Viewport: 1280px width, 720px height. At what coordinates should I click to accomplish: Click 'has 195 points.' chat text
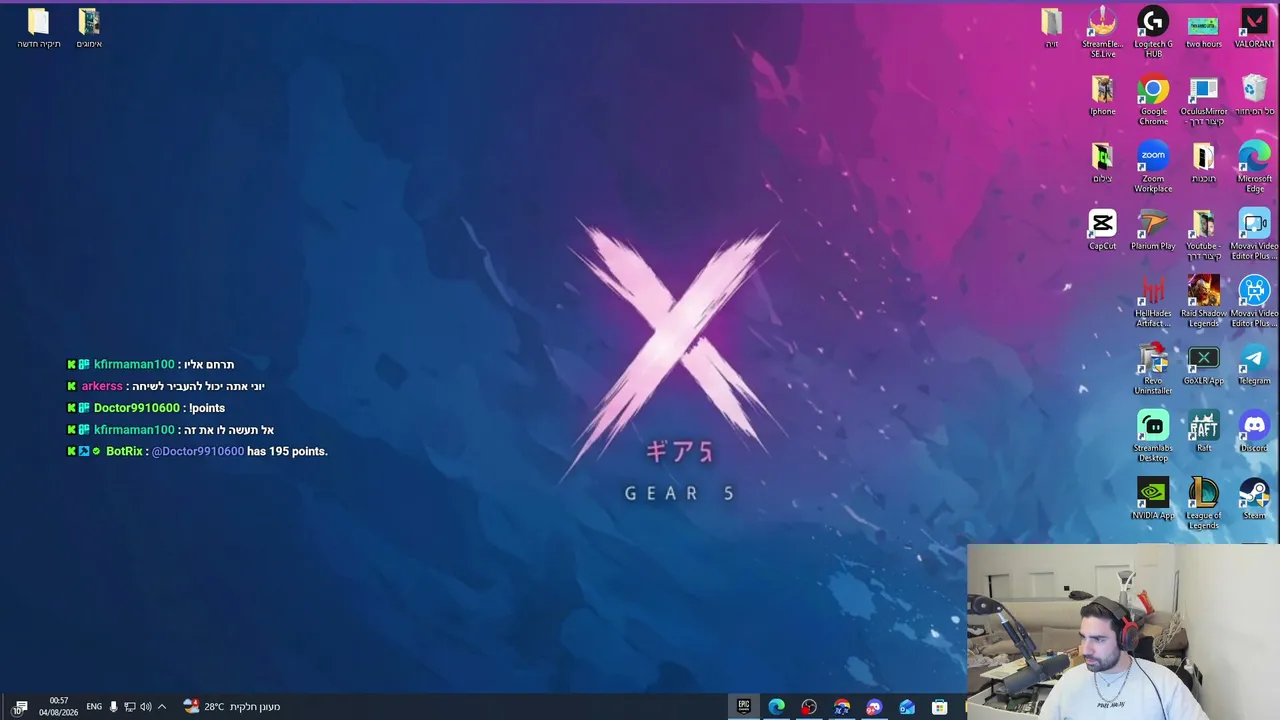click(287, 451)
